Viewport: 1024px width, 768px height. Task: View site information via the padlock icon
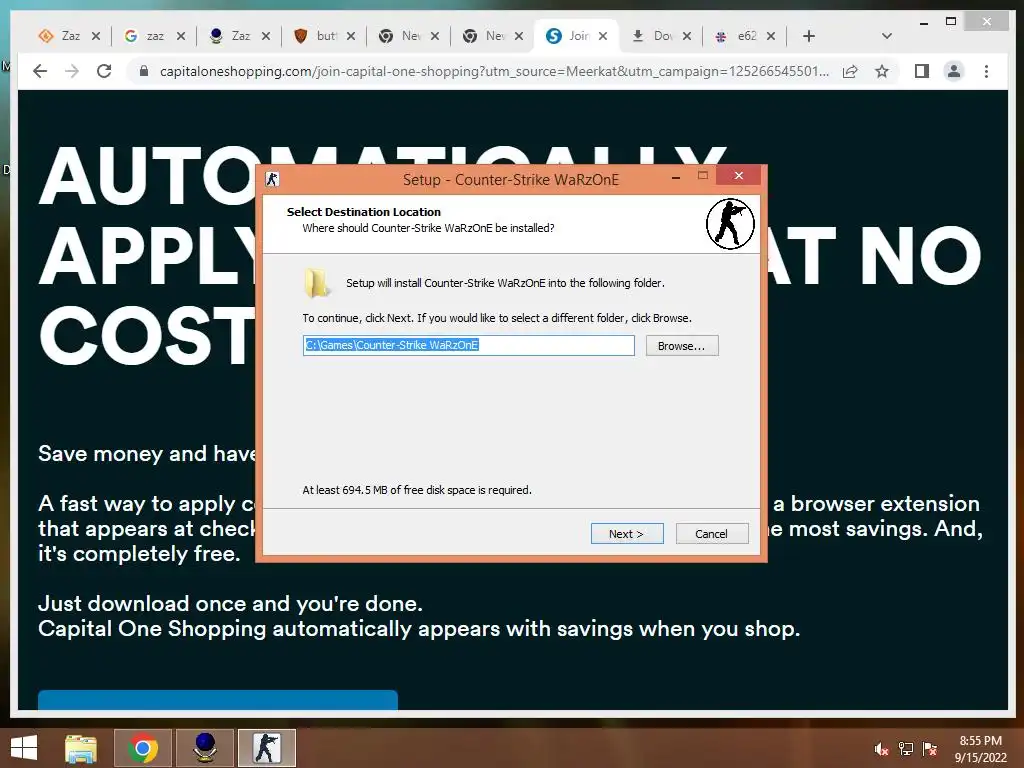point(144,71)
